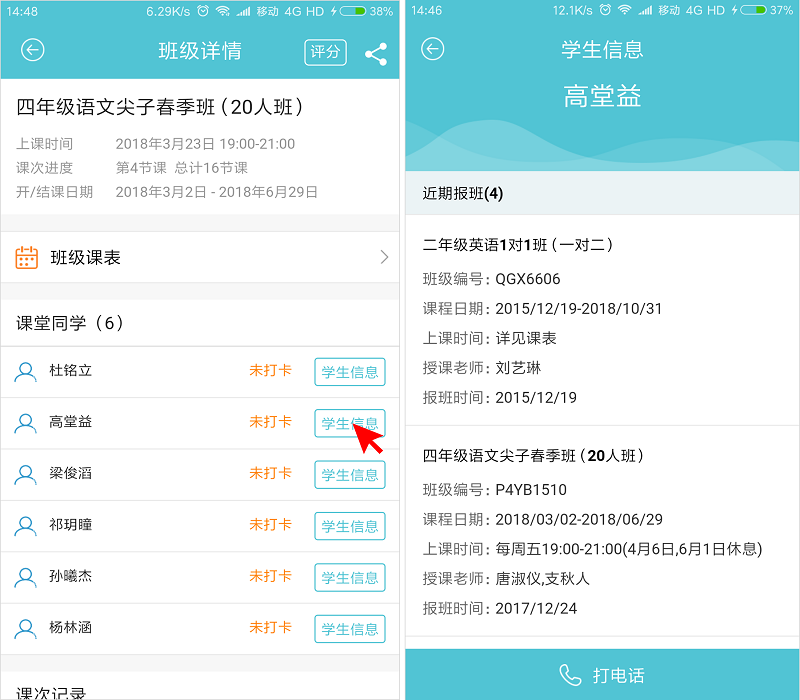Tap the orange calendar icon beside 班级课表
The height and width of the screenshot is (700, 800).
[x=27, y=258]
